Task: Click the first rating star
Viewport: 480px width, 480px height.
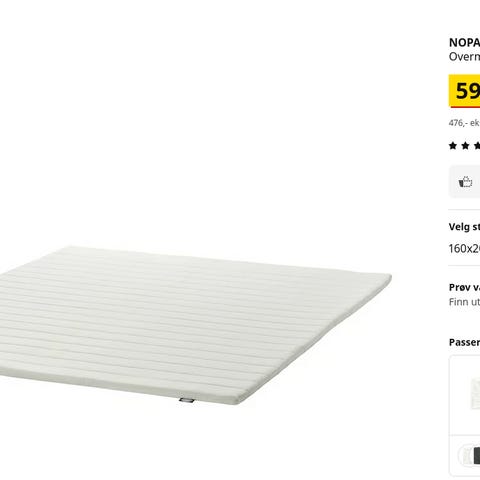Action: pyautogui.click(x=453, y=145)
